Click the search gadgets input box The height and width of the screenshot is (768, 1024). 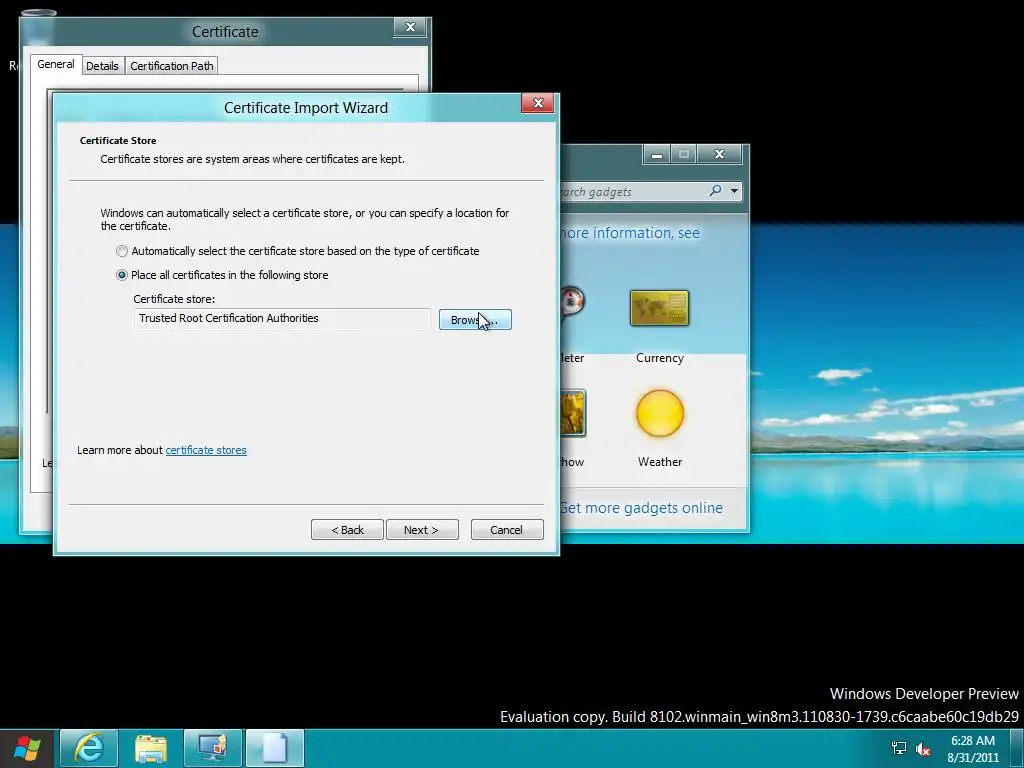pyautogui.click(x=632, y=191)
